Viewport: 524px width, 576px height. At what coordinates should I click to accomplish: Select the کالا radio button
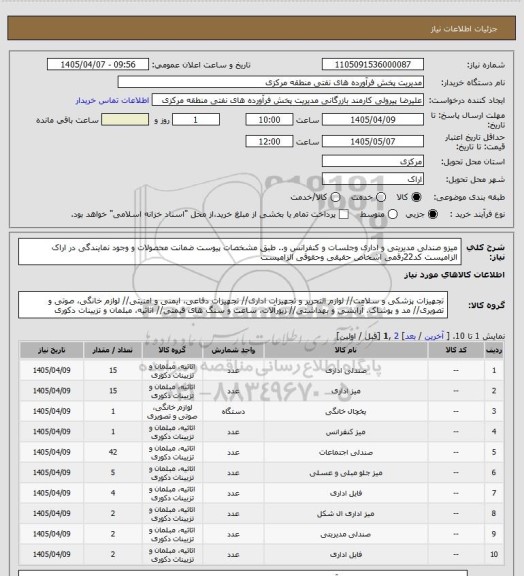pos(416,197)
